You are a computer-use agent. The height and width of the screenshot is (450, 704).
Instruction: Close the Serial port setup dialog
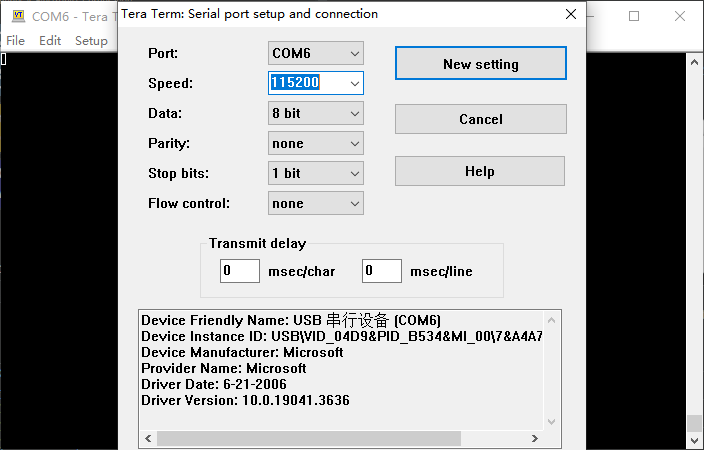(570, 15)
